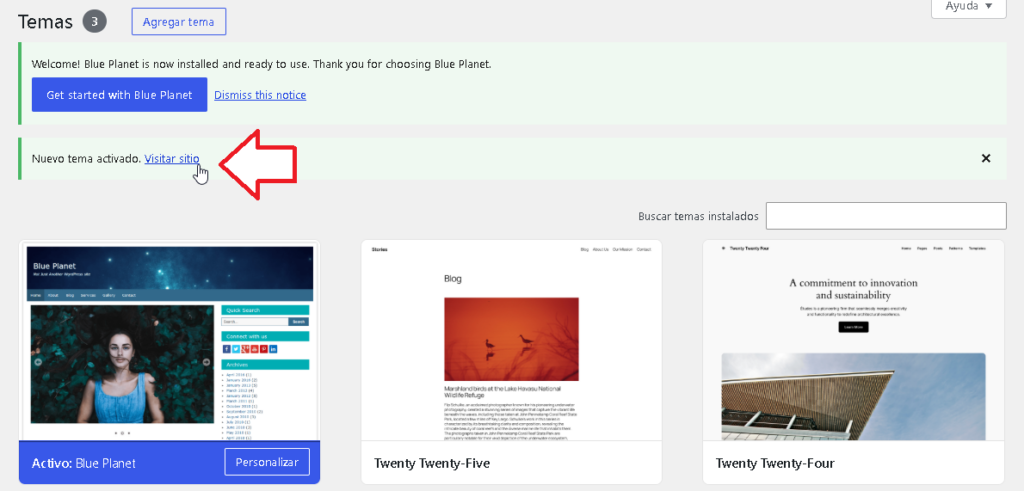This screenshot has height=491, width=1024.
Task: Focus the Buscar temas instalados field
Action: coord(886,216)
